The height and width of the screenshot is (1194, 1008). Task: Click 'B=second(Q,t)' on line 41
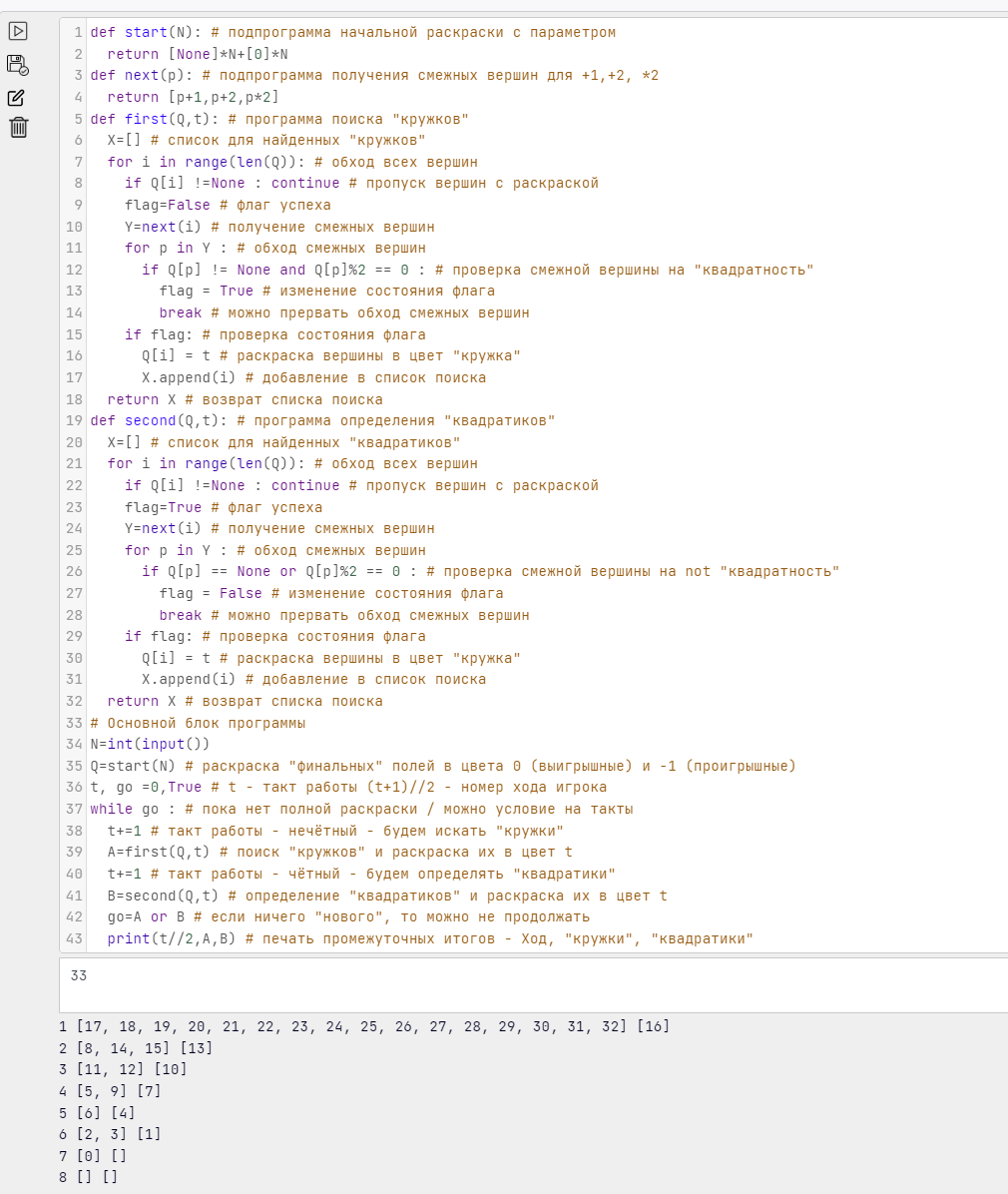[x=163, y=895]
